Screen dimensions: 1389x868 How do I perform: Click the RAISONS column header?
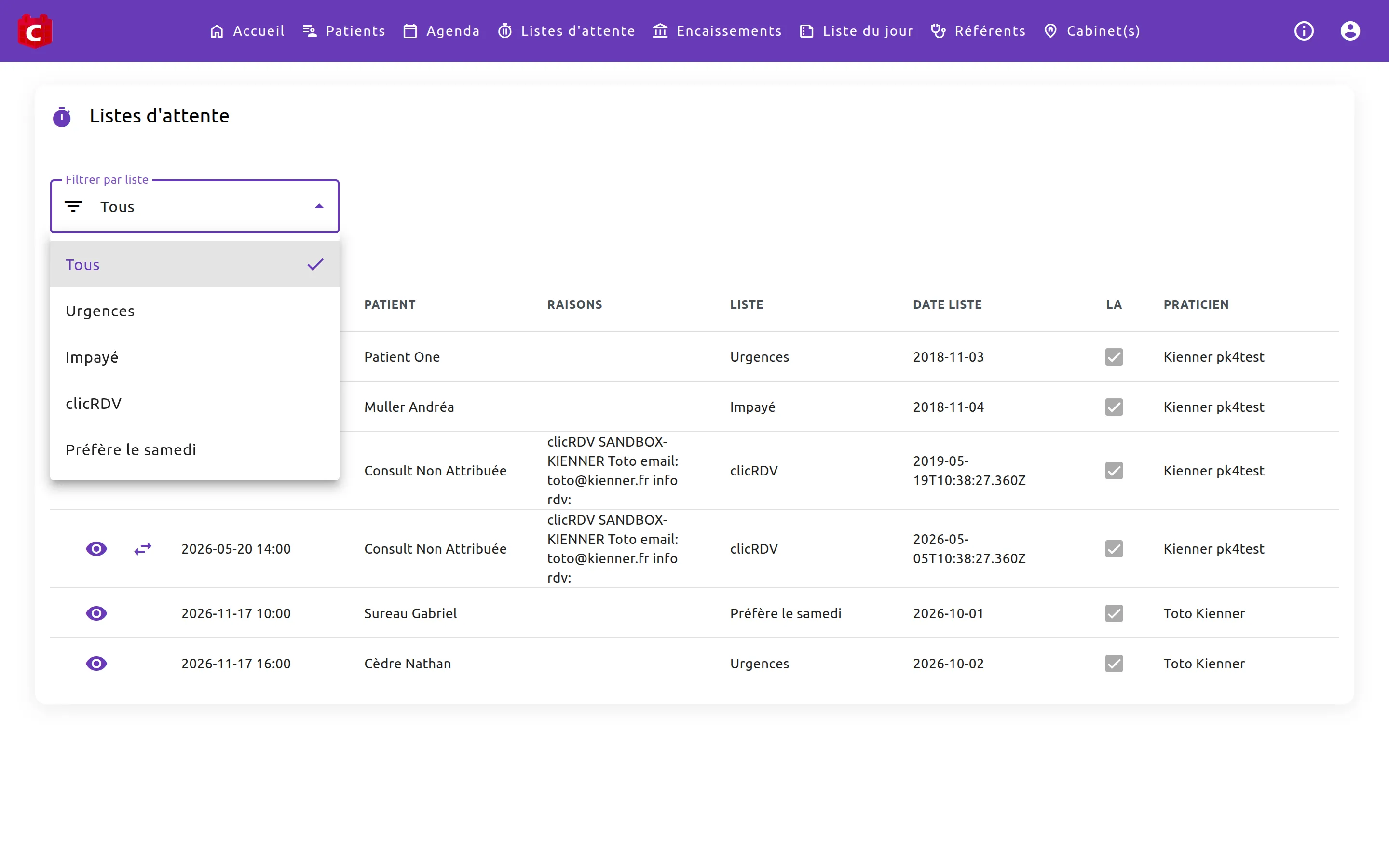(574, 305)
